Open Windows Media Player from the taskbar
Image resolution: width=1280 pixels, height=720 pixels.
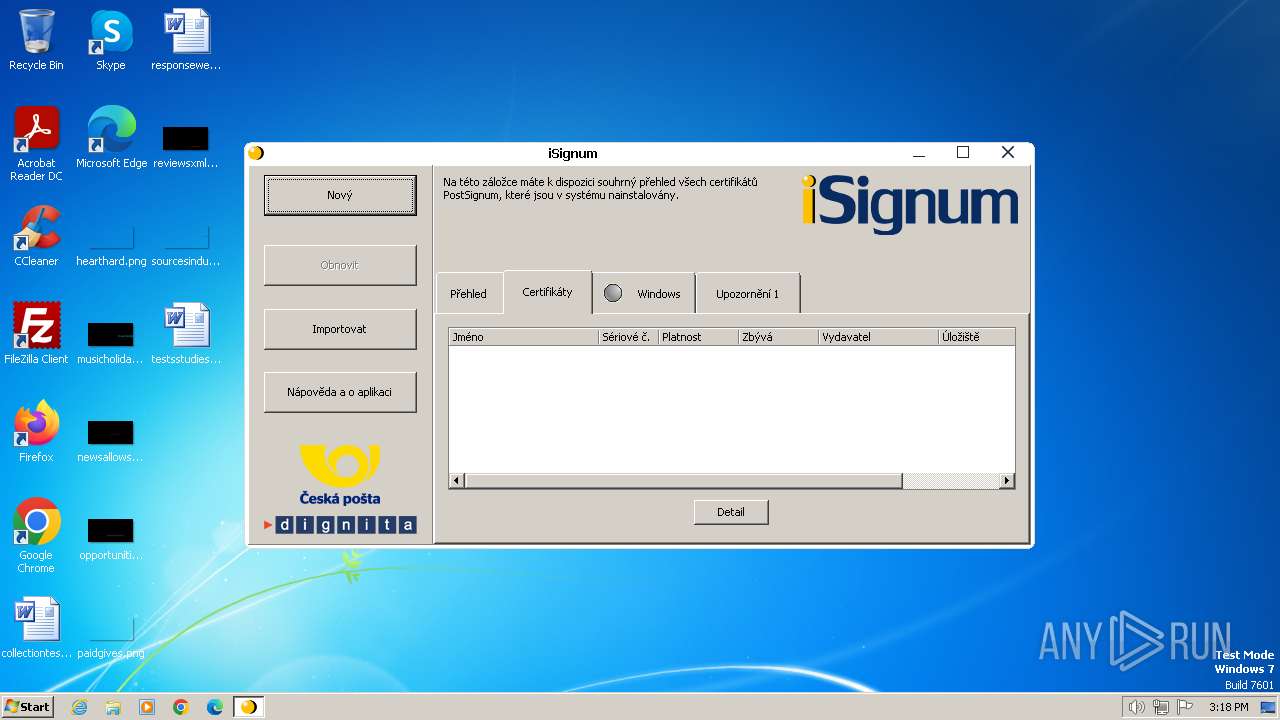(147, 707)
